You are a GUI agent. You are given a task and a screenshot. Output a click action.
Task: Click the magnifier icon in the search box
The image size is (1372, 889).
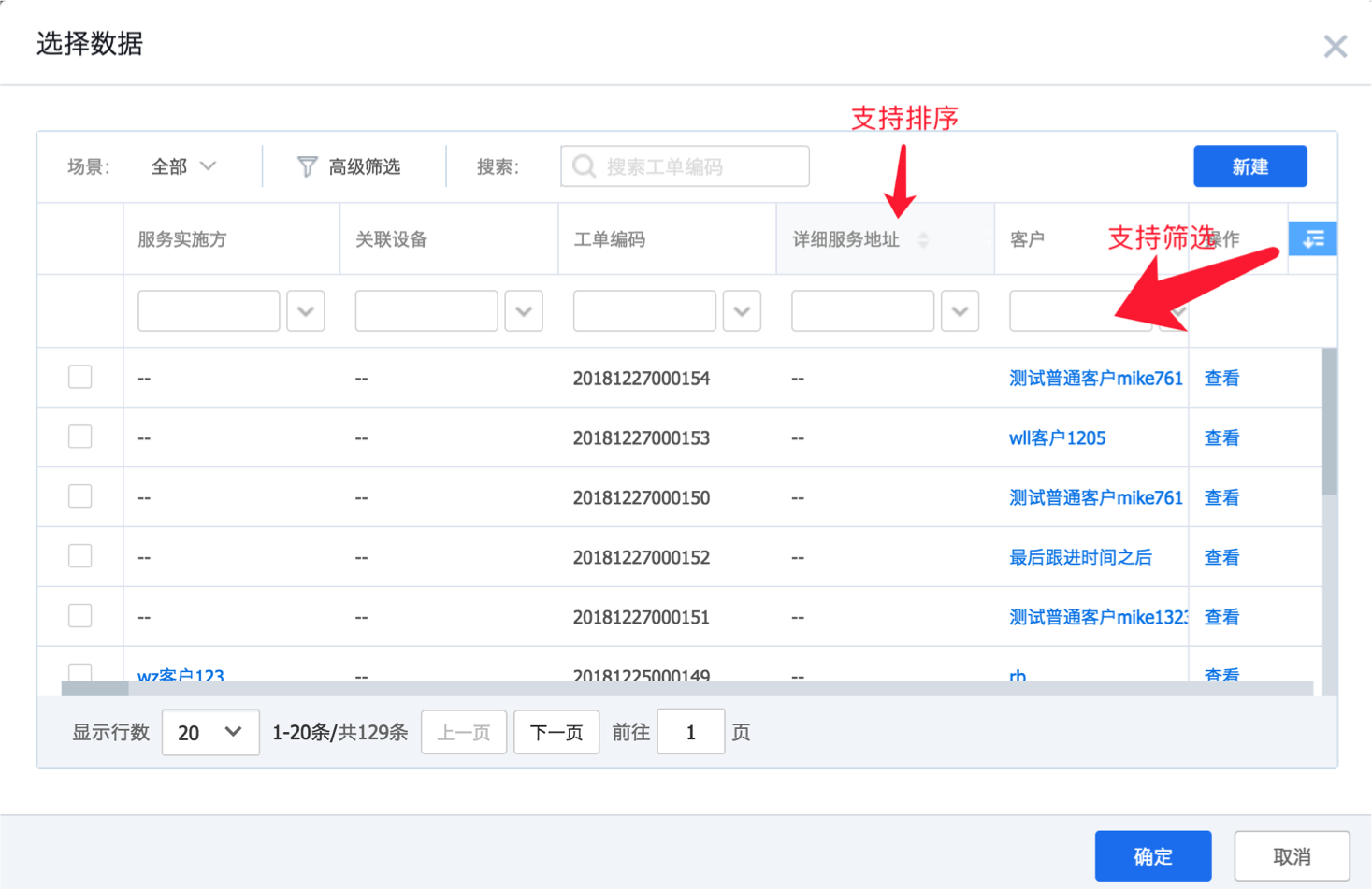585,166
